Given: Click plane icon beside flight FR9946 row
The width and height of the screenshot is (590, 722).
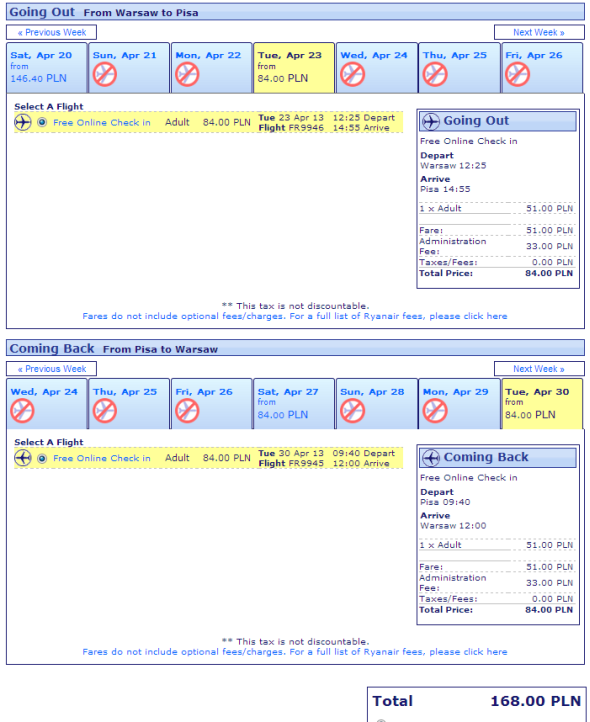Looking at the screenshot, I should coord(23,122).
